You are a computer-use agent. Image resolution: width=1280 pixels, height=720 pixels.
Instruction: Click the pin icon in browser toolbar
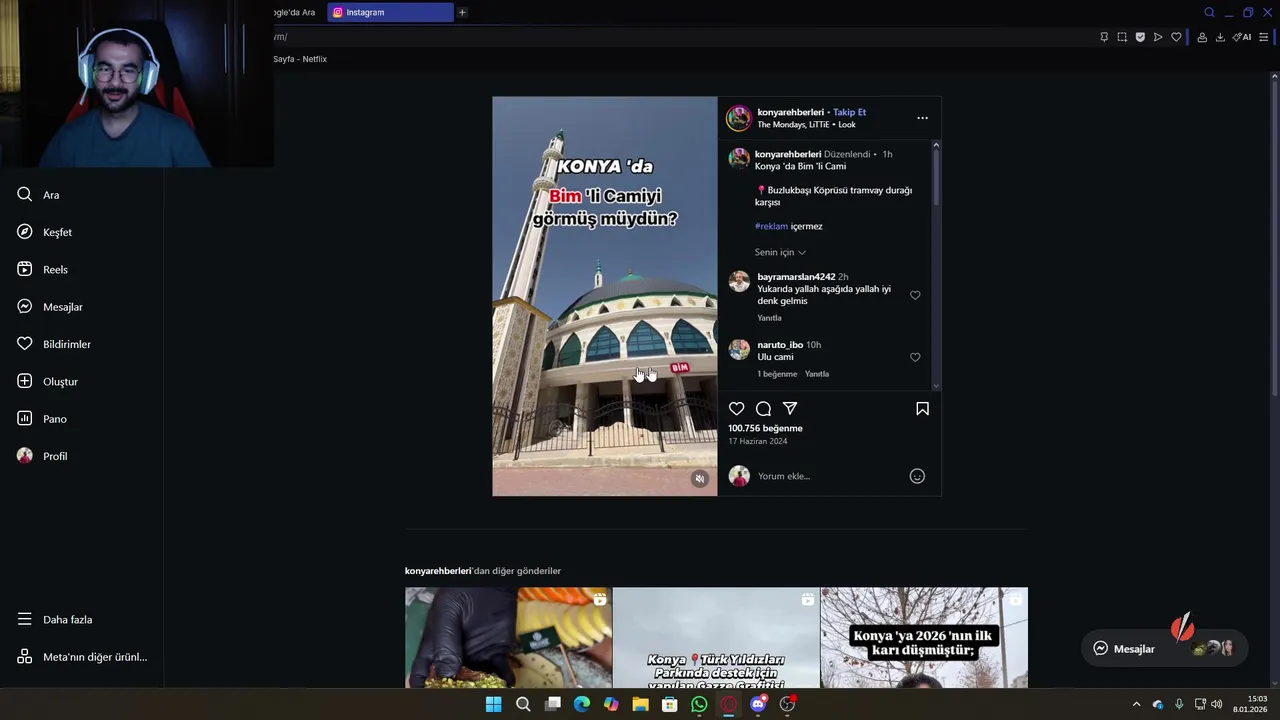1104,37
